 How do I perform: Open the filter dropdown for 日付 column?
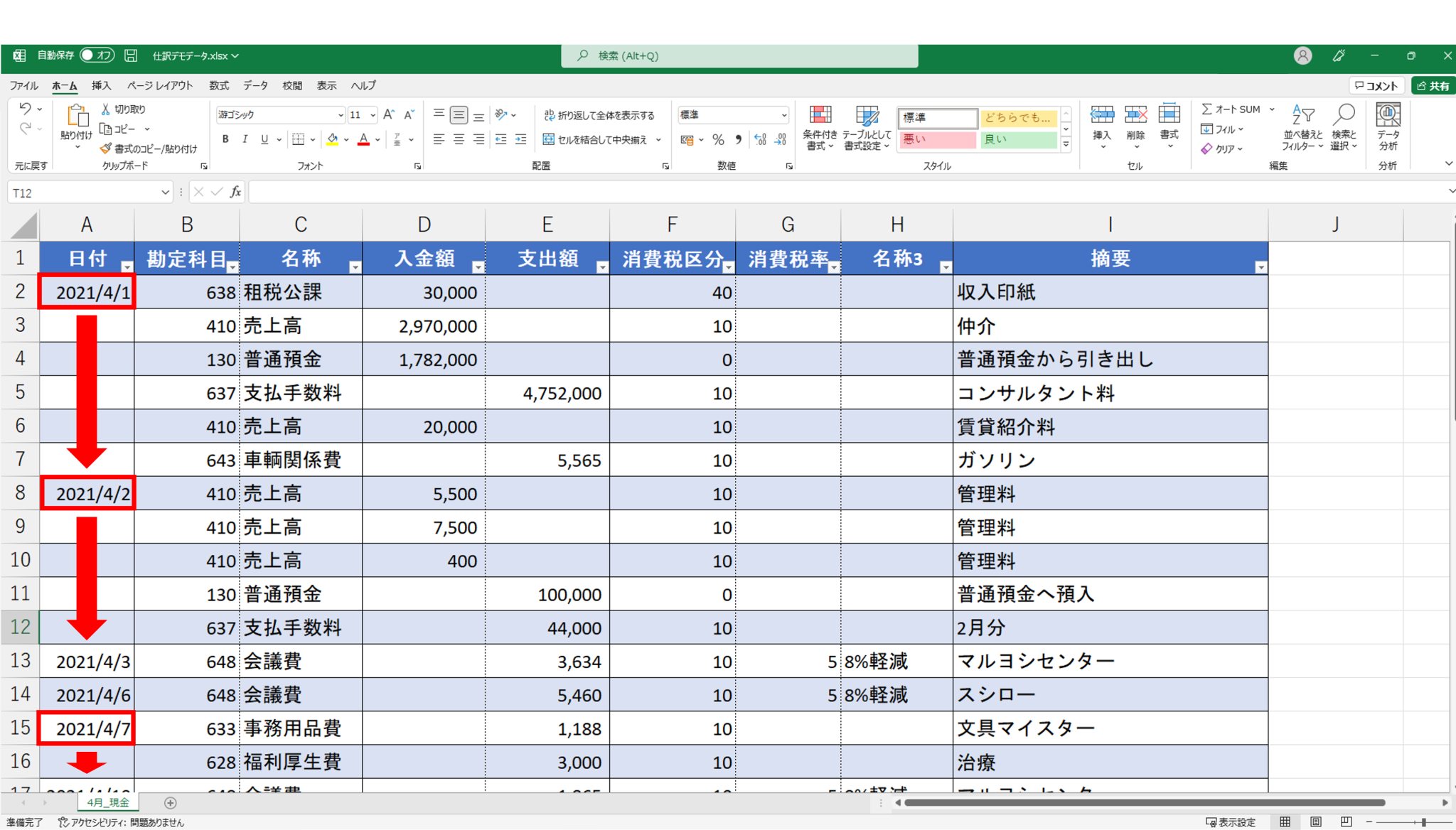[x=127, y=267]
